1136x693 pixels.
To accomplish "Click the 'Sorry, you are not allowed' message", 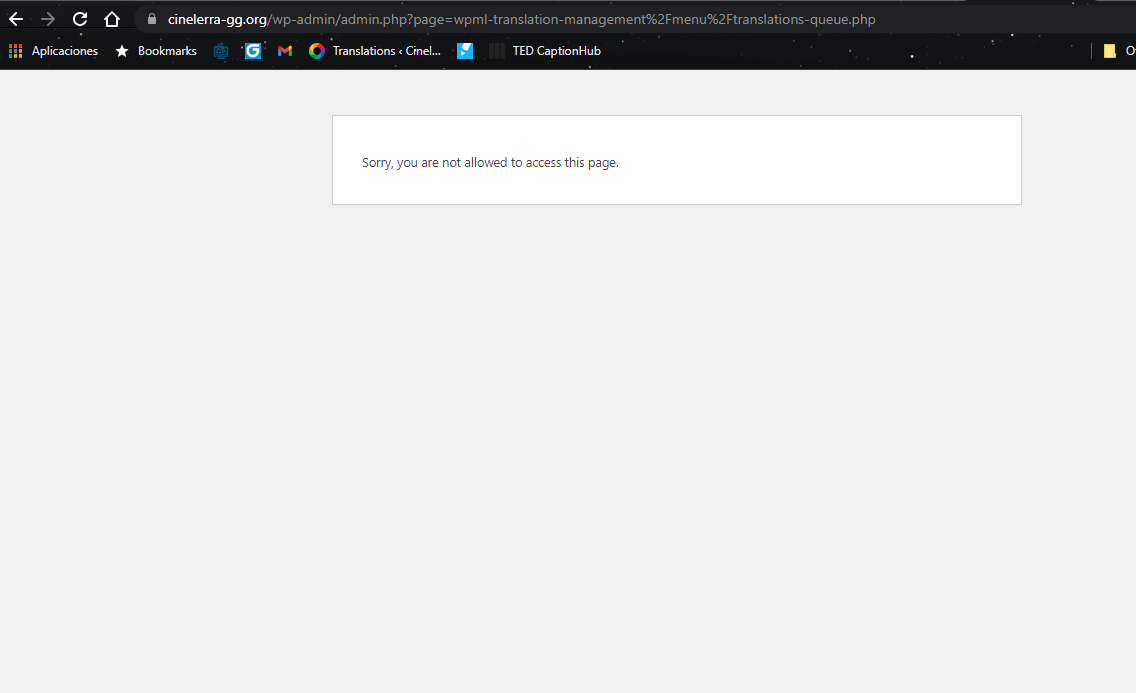I will [x=490, y=162].
